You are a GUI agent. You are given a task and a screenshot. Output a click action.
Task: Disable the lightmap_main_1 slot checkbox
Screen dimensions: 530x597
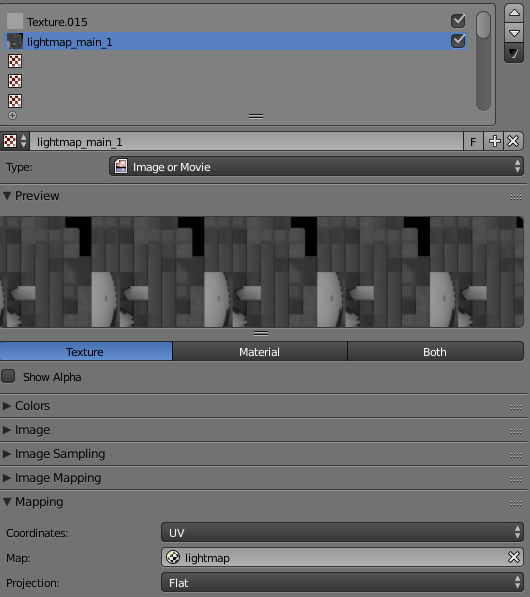tap(458, 41)
